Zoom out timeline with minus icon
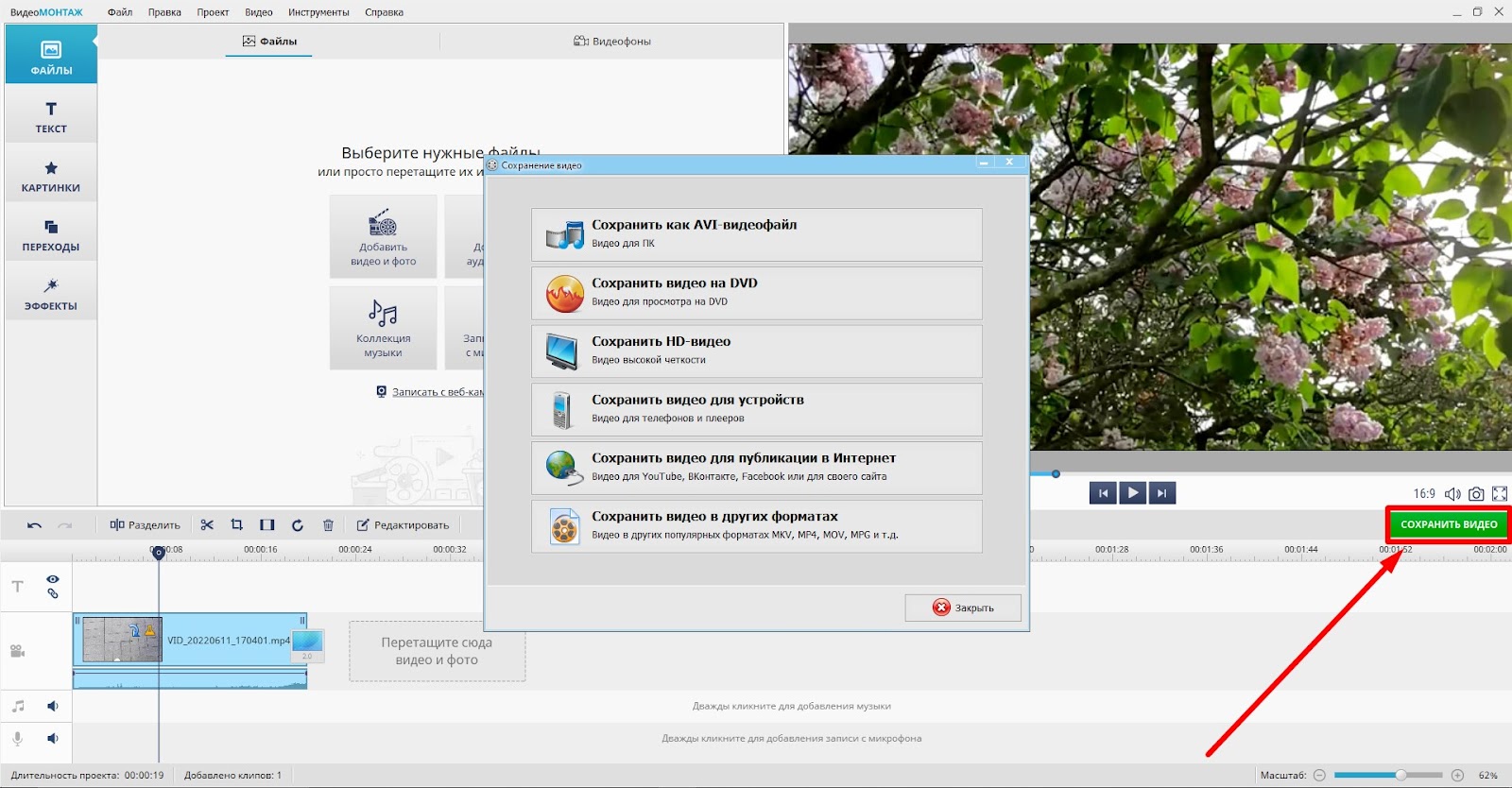This screenshot has height=788, width=1512. [1320, 775]
